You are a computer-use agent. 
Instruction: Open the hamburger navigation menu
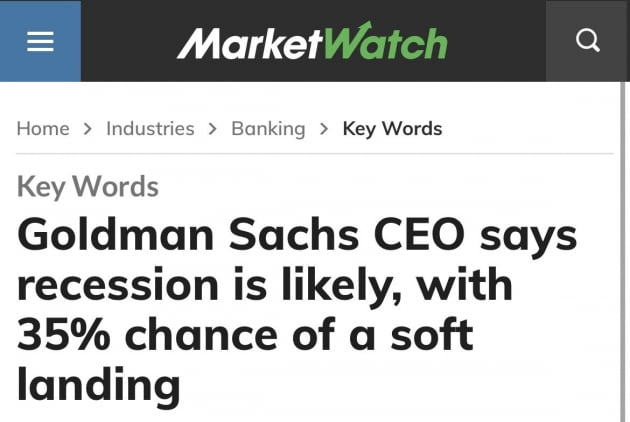pos(40,41)
